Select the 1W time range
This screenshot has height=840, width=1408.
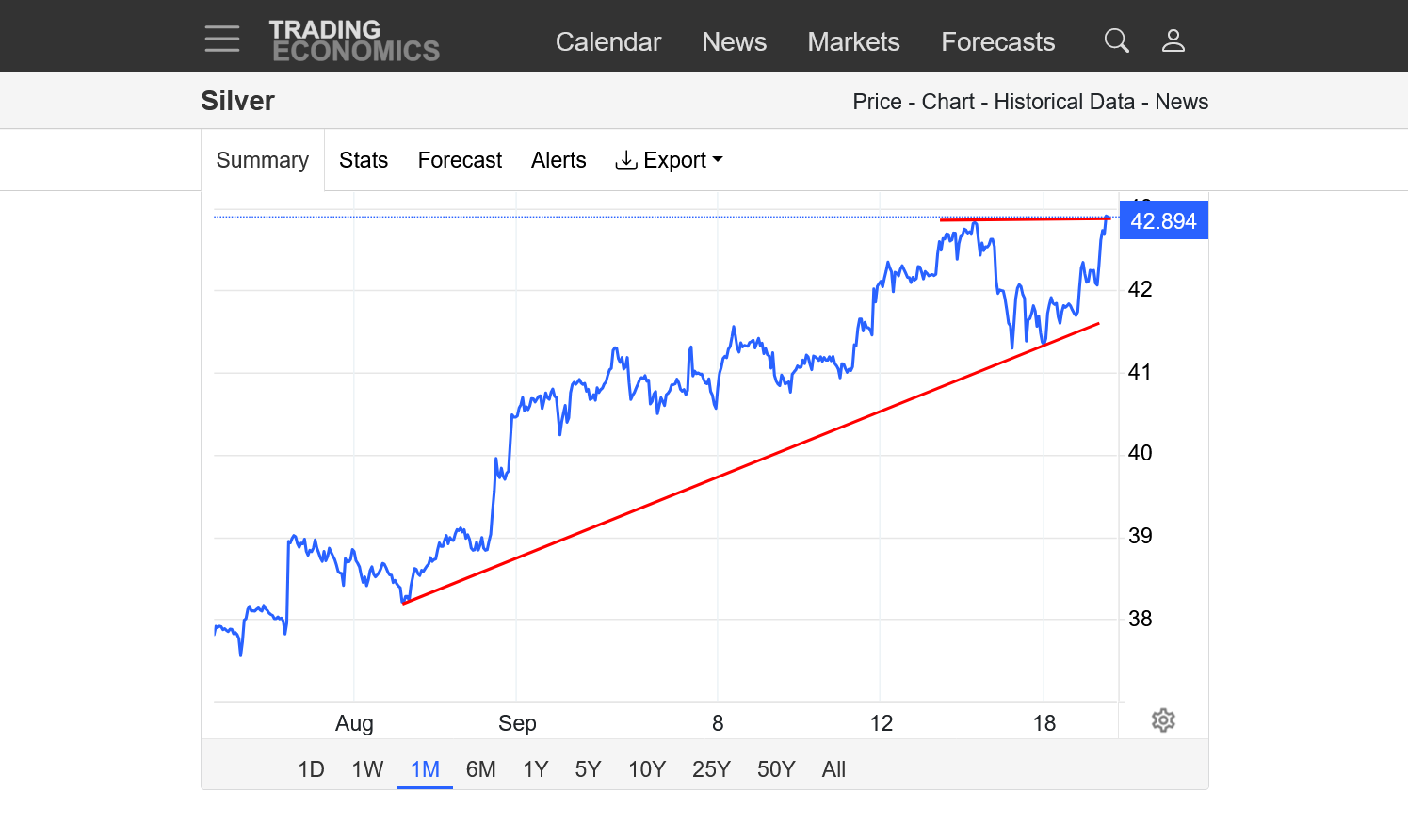pos(367,769)
